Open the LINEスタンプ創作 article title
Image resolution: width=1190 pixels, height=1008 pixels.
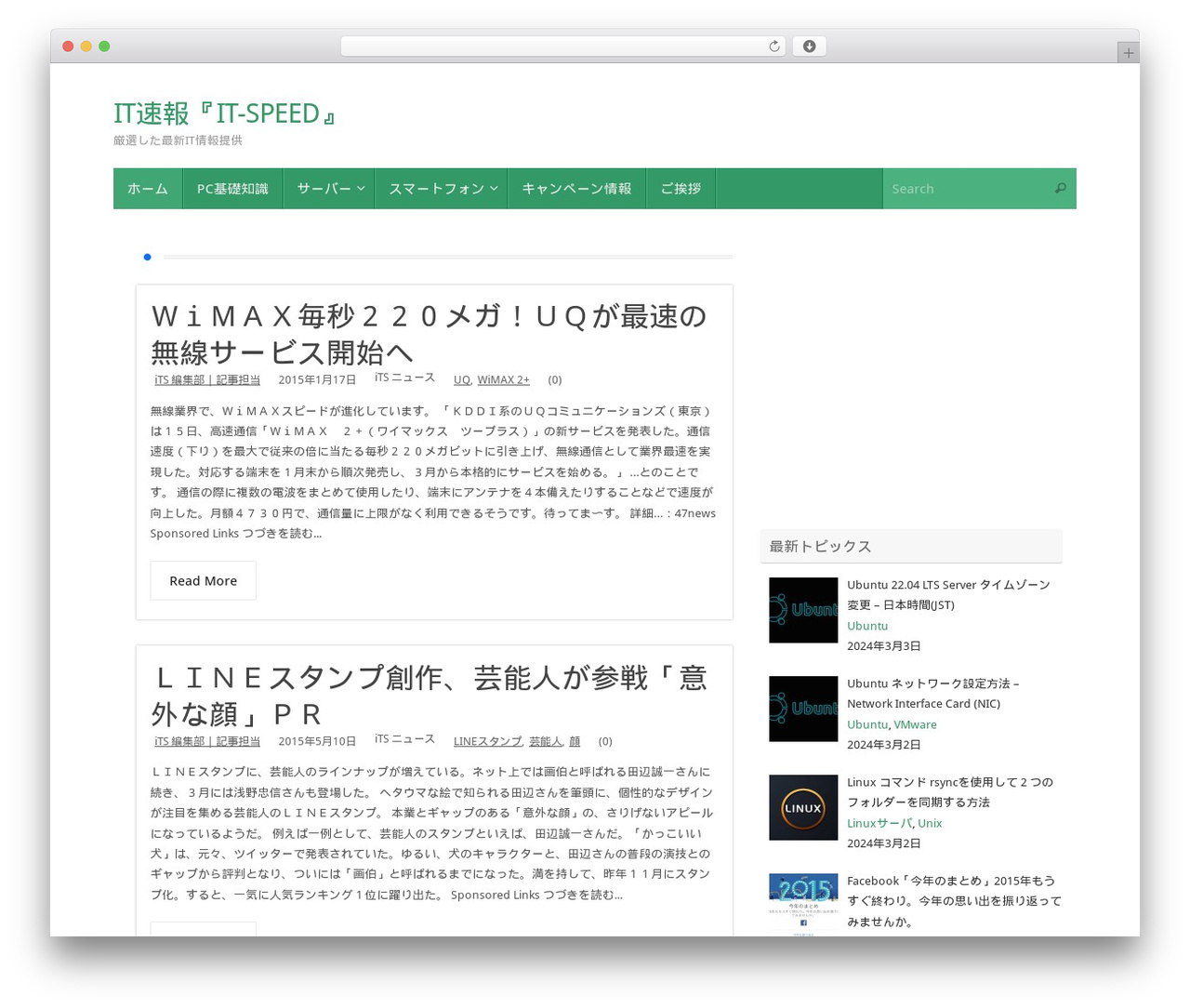click(x=429, y=696)
